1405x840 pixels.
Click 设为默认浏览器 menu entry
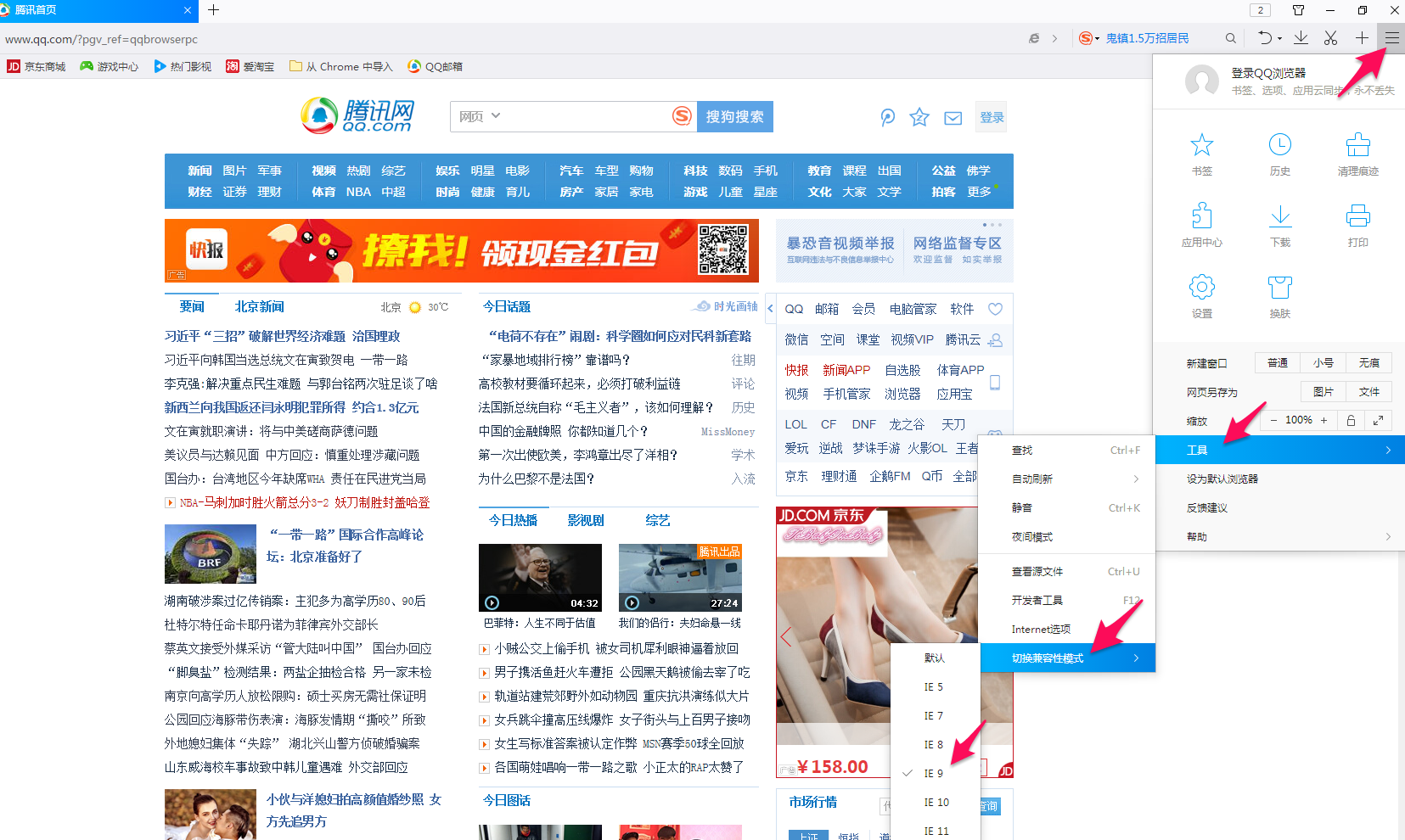point(1279,479)
